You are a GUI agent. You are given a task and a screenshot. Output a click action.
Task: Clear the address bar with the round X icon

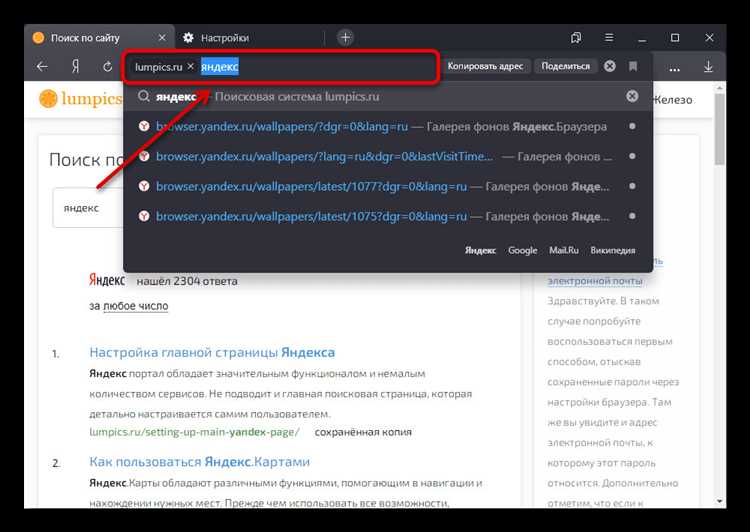tap(609, 66)
